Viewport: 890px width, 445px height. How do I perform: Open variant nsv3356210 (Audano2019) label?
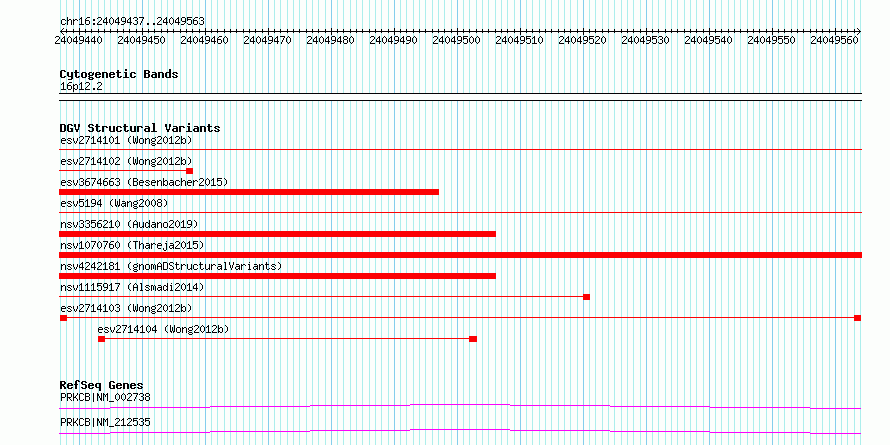coord(129,224)
